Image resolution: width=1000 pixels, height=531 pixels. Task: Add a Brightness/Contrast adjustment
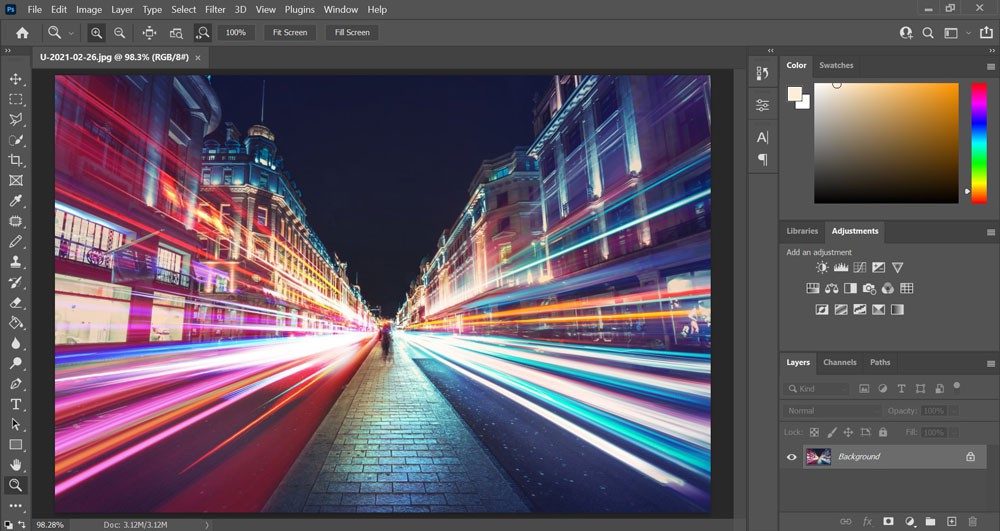coord(822,268)
